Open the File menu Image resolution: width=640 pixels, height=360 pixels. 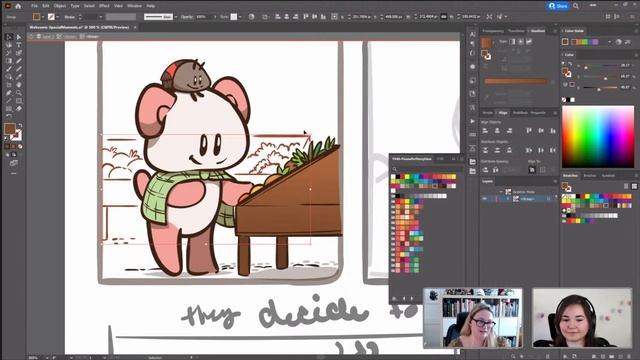click(x=34, y=6)
